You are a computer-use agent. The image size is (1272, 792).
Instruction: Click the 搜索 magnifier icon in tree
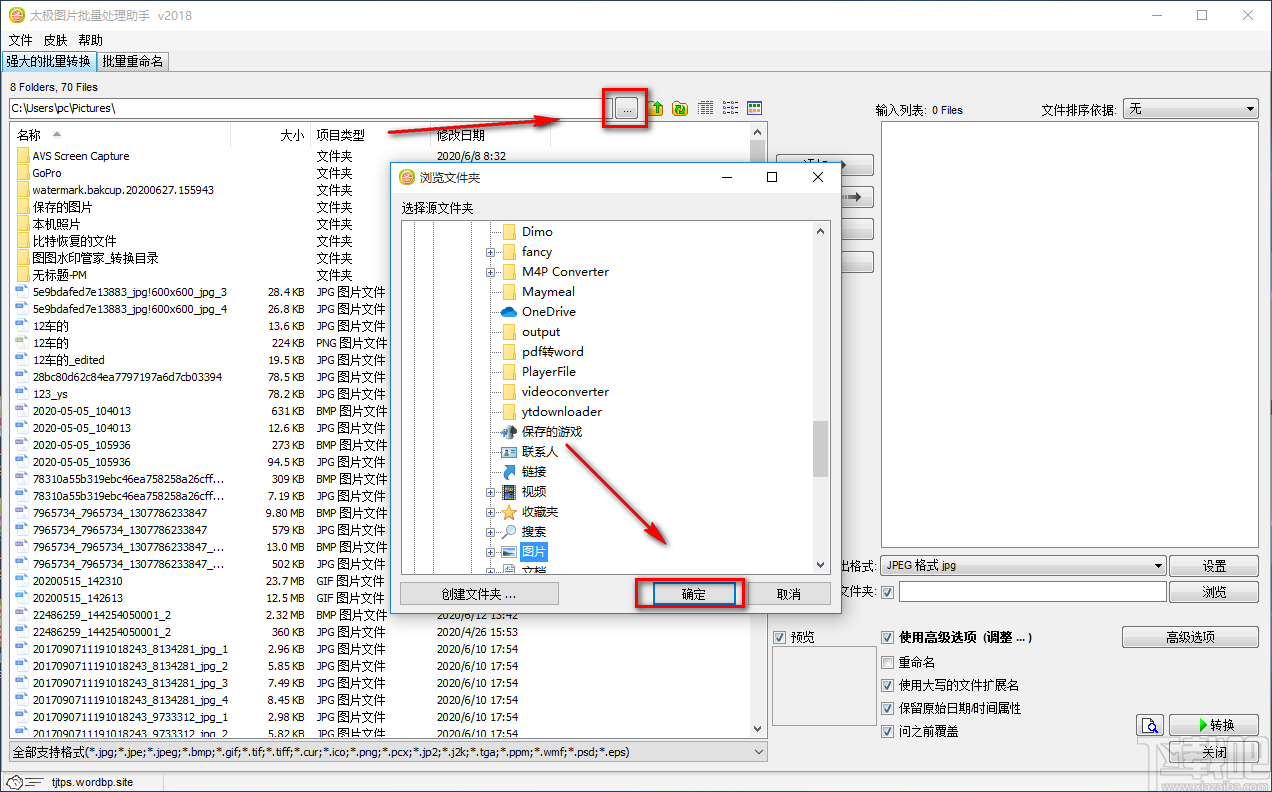(509, 532)
